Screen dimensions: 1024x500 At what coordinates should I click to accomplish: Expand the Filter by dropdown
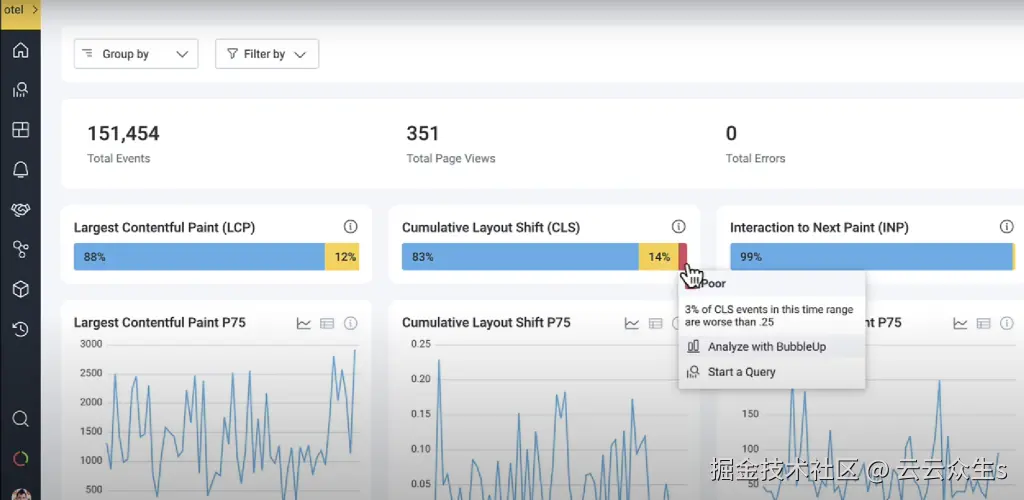[267, 54]
